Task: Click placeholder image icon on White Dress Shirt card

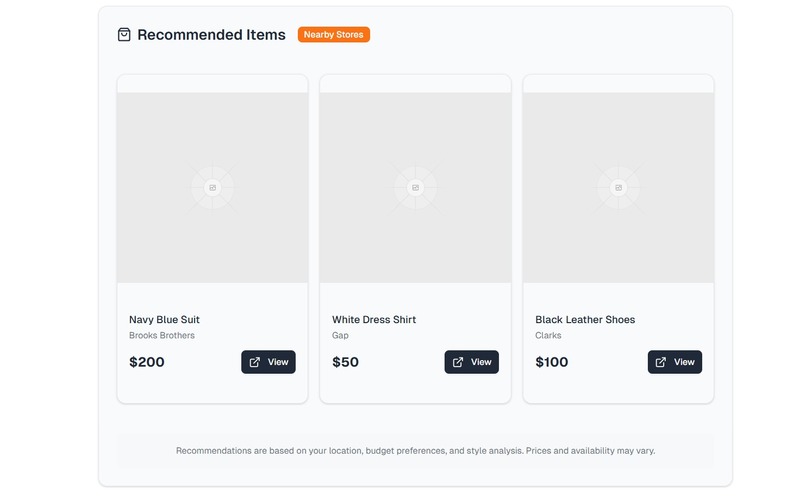Action: point(415,188)
